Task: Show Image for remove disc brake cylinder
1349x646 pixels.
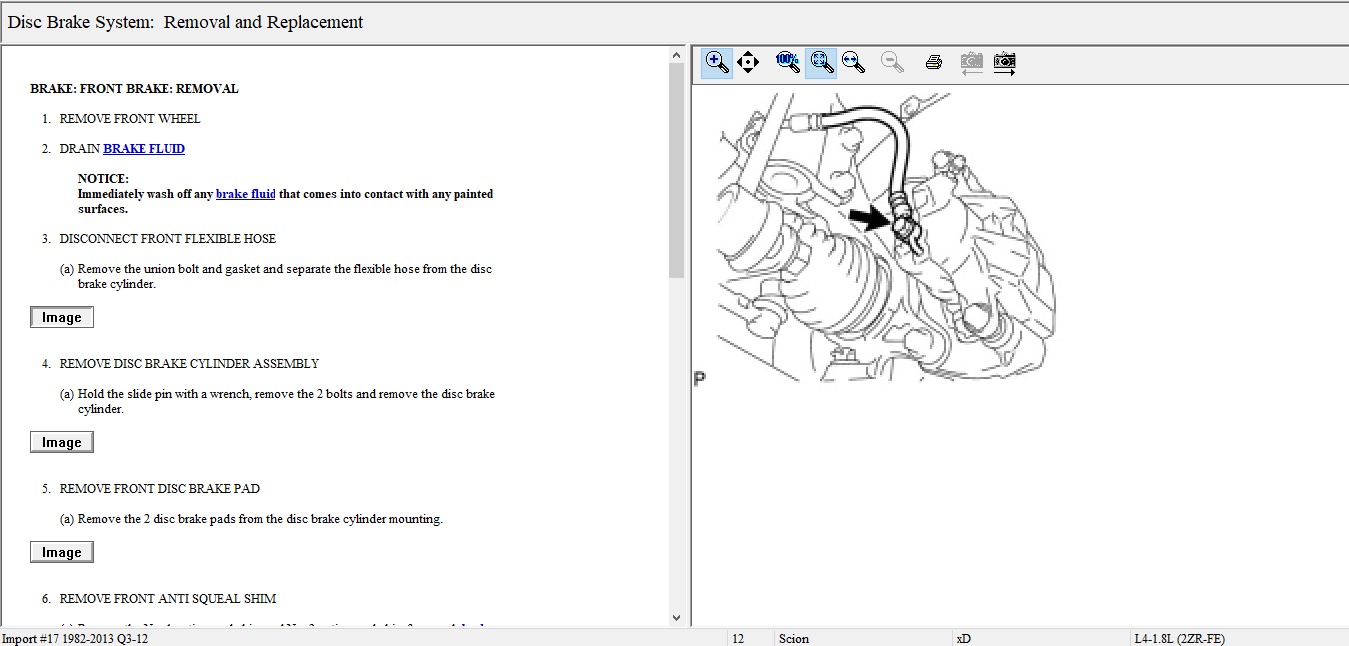Action: point(62,443)
